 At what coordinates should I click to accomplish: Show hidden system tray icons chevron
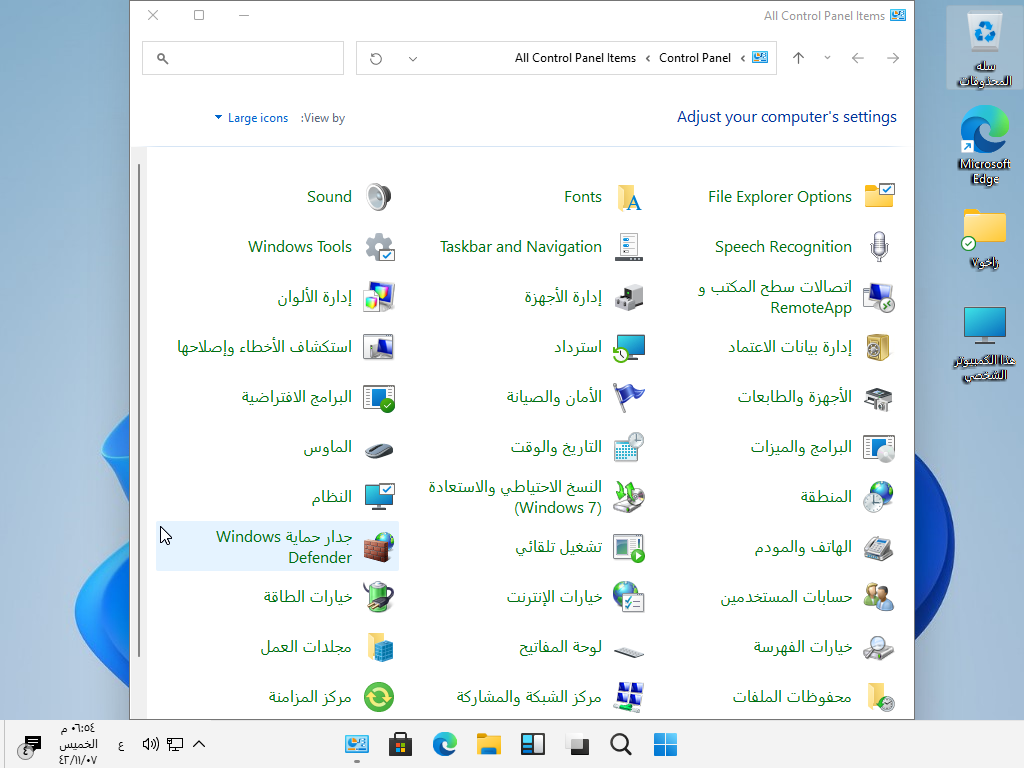point(199,744)
